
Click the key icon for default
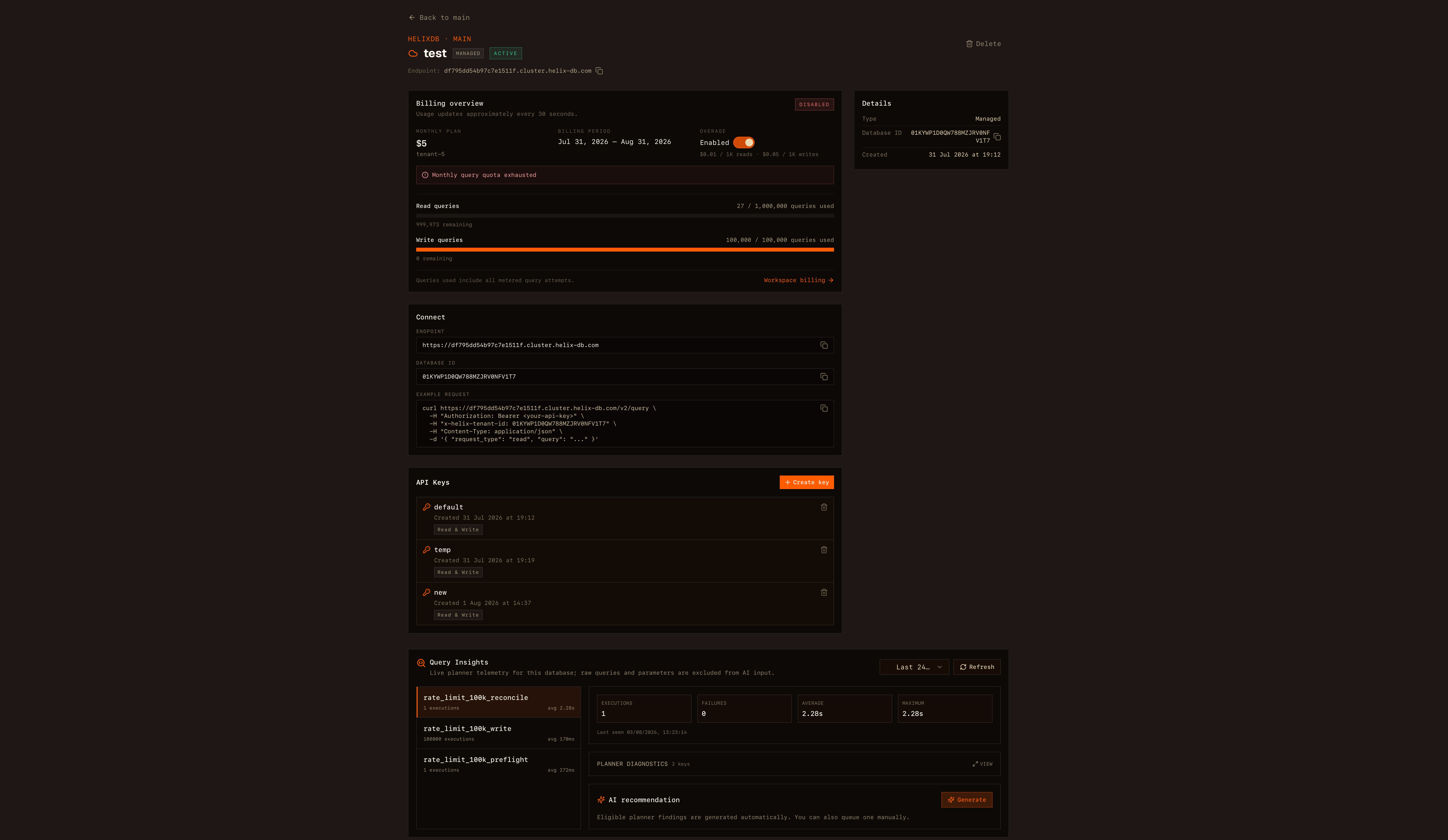426,507
